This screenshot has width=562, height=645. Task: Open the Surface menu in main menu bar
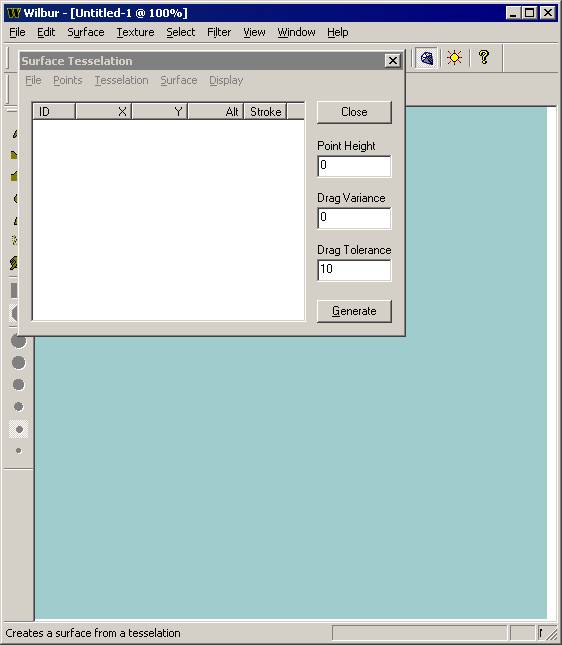pos(86,32)
